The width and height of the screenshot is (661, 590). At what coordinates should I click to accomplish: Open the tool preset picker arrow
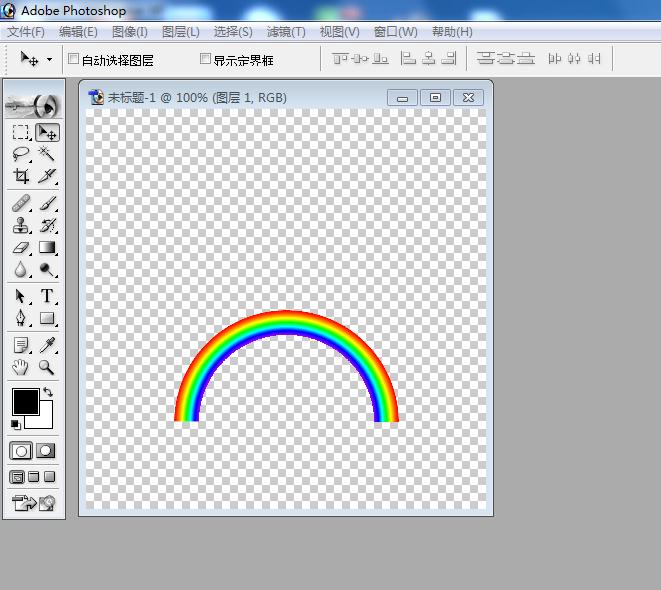click(49, 59)
